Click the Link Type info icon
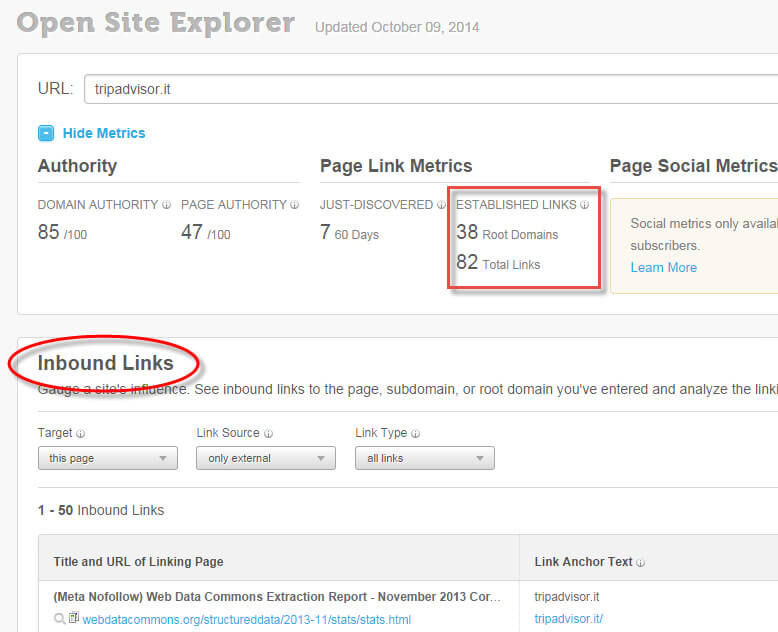 tap(415, 434)
